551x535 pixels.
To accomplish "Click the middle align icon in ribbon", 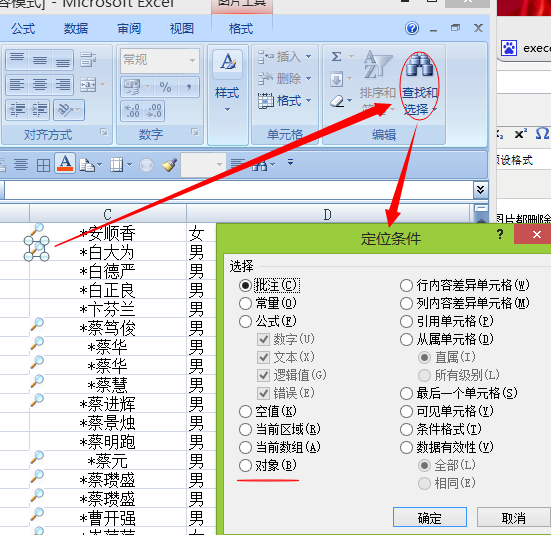I will pos(40,60).
